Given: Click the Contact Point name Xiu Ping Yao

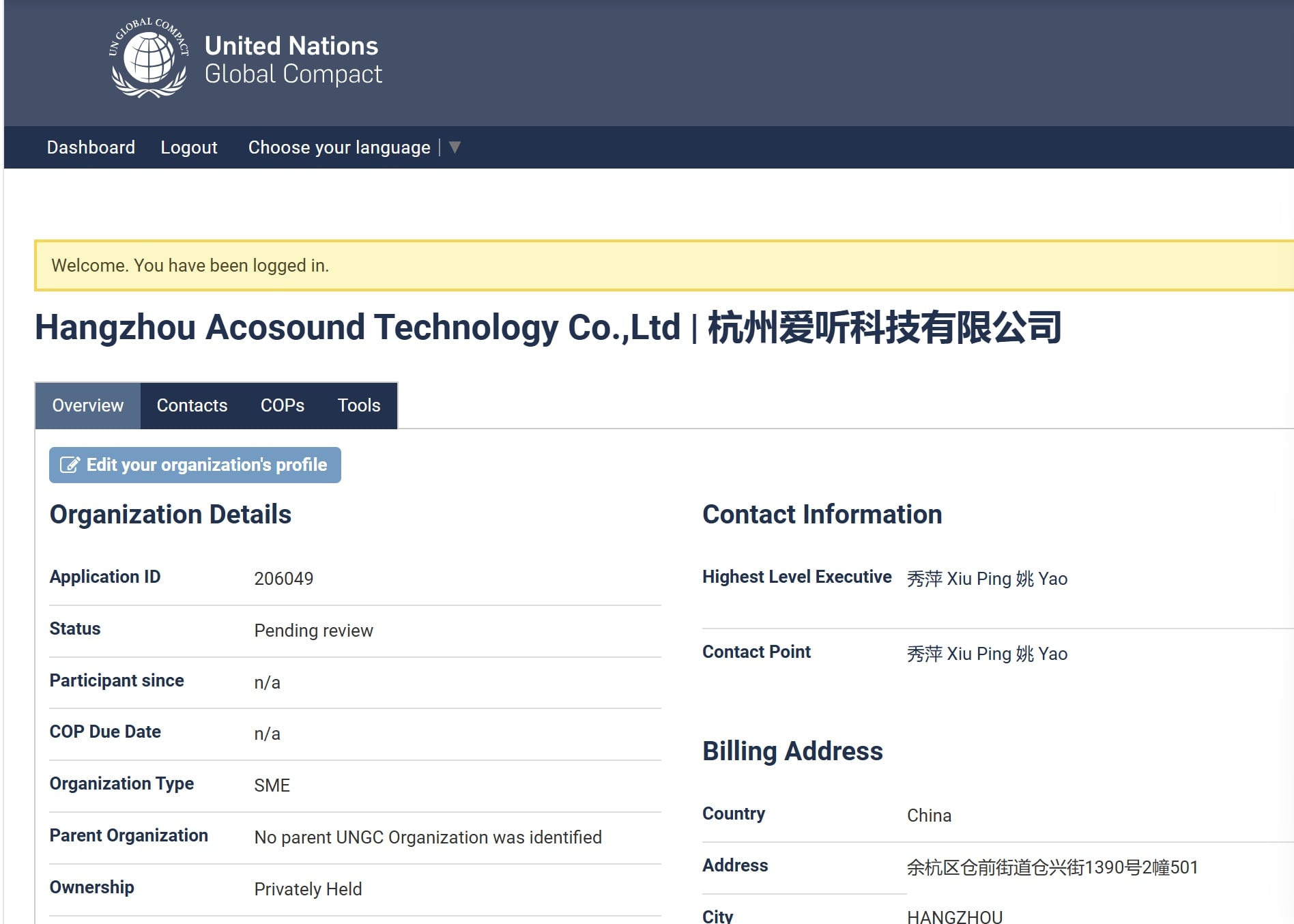Looking at the screenshot, I should pyautogui.click(x=988, y=654).
